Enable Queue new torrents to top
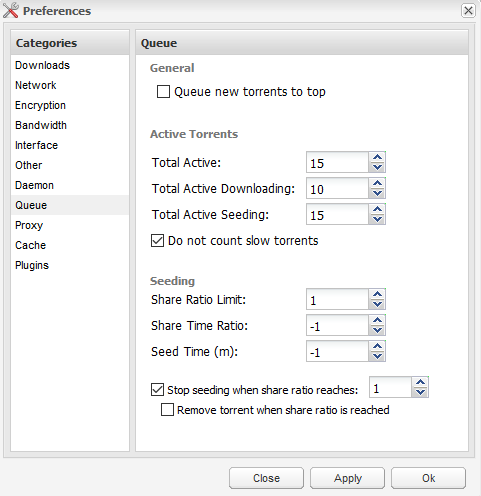 coord(163,91)
